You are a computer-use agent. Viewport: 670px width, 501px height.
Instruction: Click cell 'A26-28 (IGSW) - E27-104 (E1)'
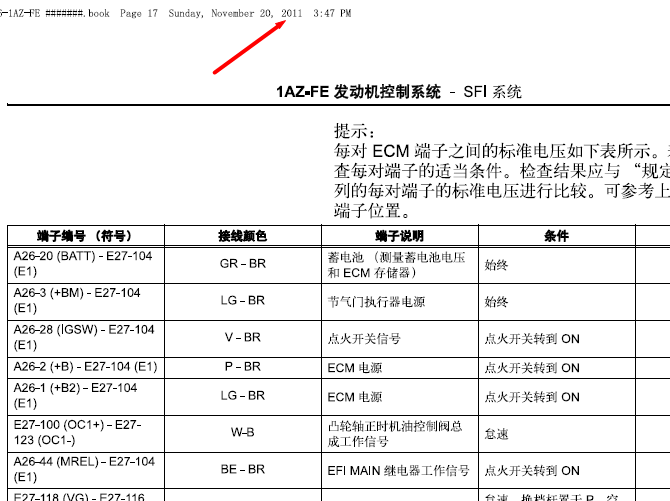point(84,337)
